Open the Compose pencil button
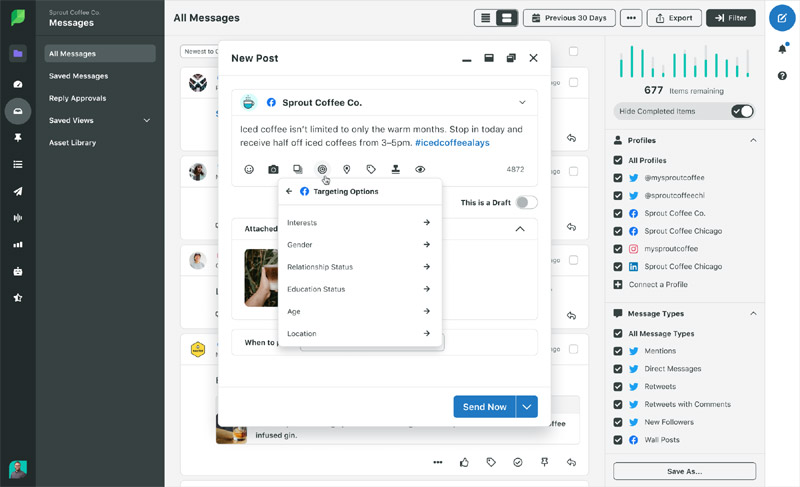The width and height of the screenshot is (800, 487). [782, 18]
